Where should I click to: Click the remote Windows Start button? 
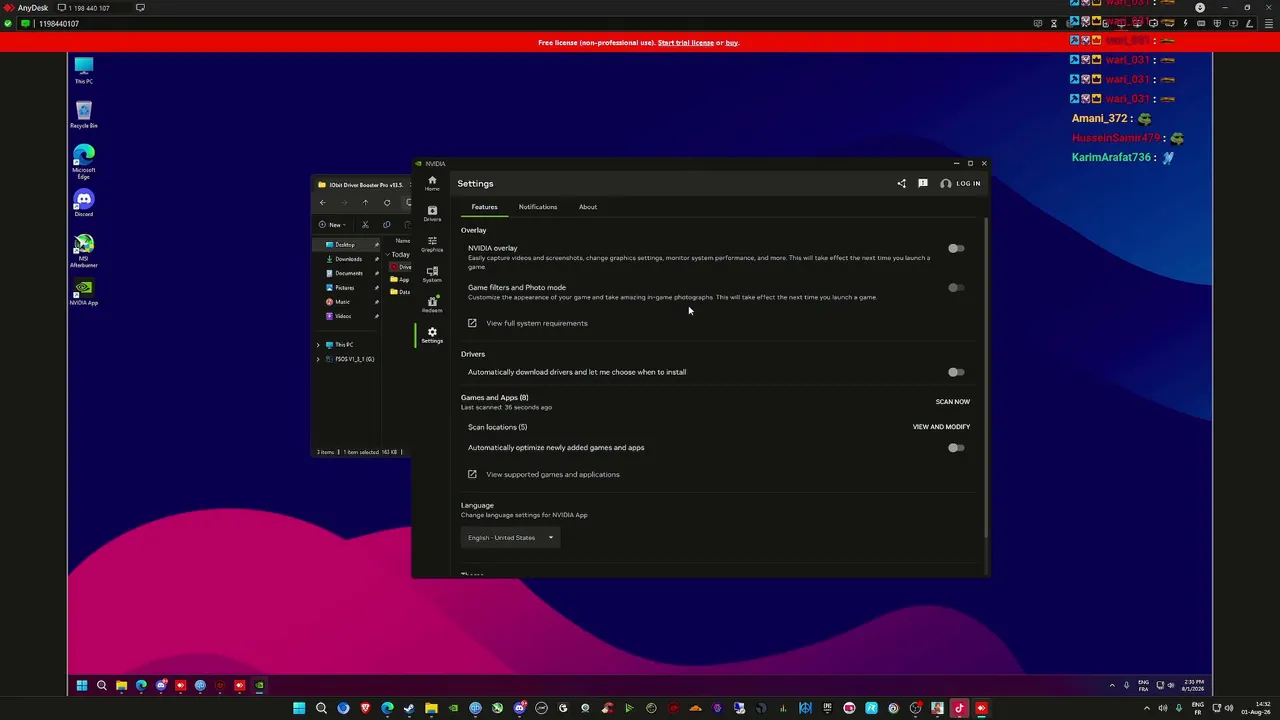(x=82, y=686)
